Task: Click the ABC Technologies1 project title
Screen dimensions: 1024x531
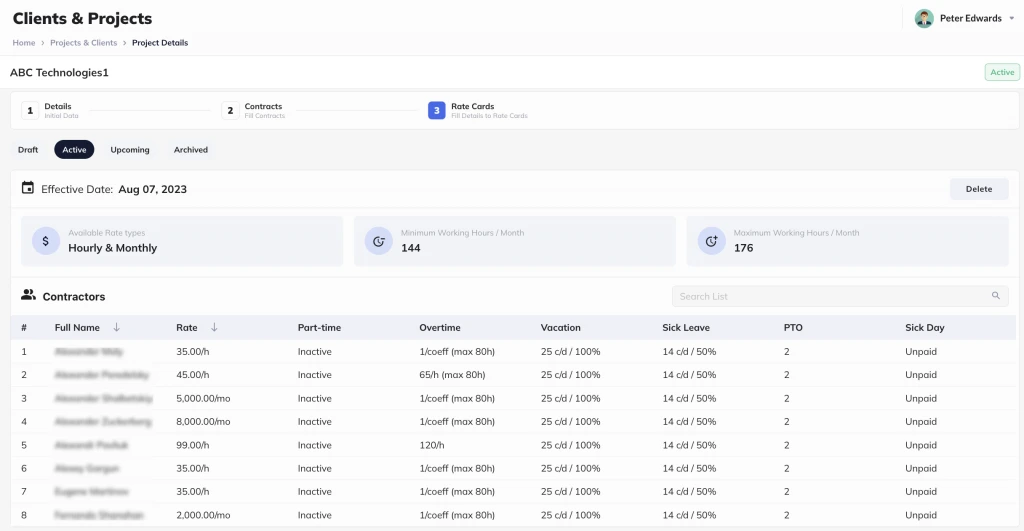Action: pyautogui.click(x=59, y=72)
